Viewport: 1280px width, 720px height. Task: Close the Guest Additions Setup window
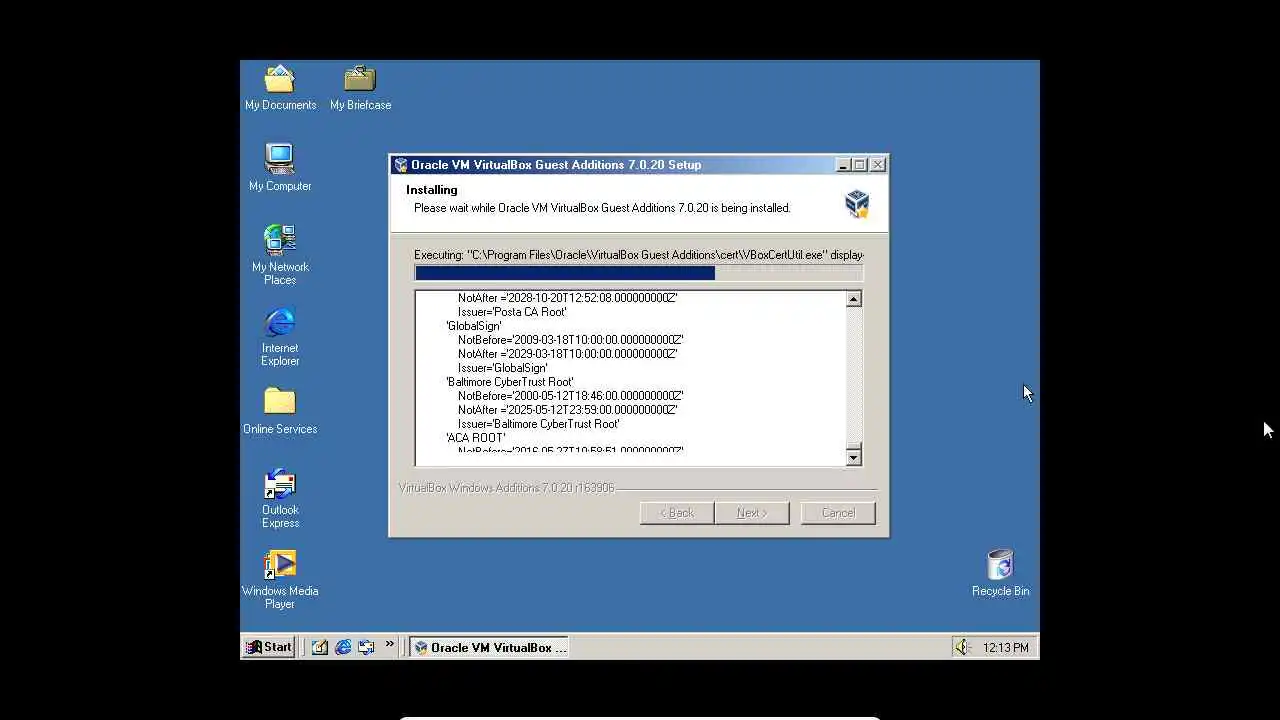point(877,165)
